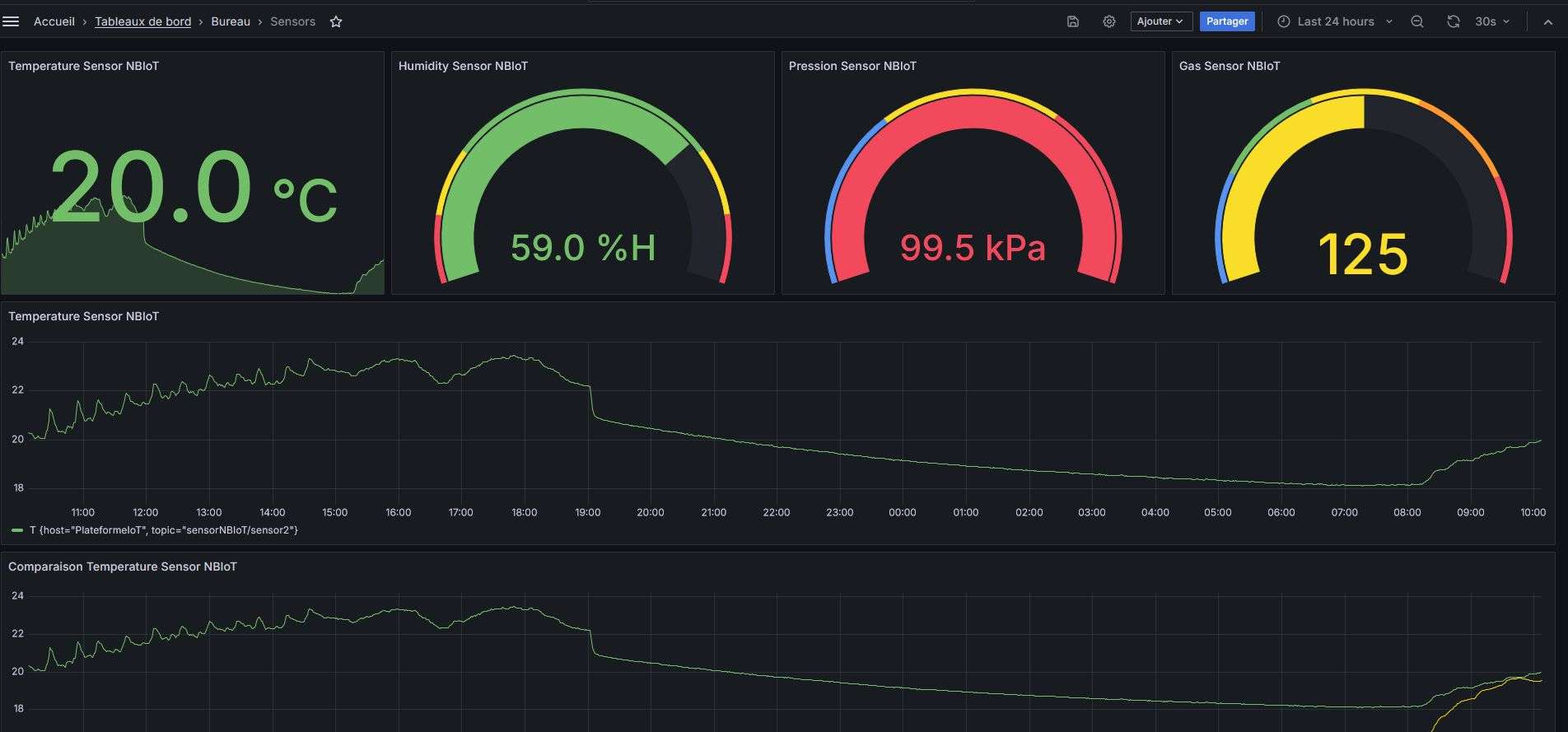This screenshot has width=1568, height=732.
Task: Open the Last 24 hours time picker
Action: coord(1336,21)
